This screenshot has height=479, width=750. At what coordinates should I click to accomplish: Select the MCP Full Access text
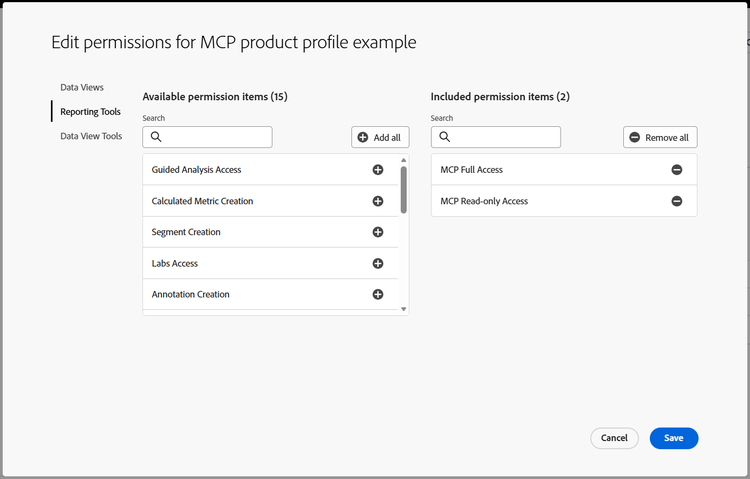pyautogui.click(x=472, y=170)
